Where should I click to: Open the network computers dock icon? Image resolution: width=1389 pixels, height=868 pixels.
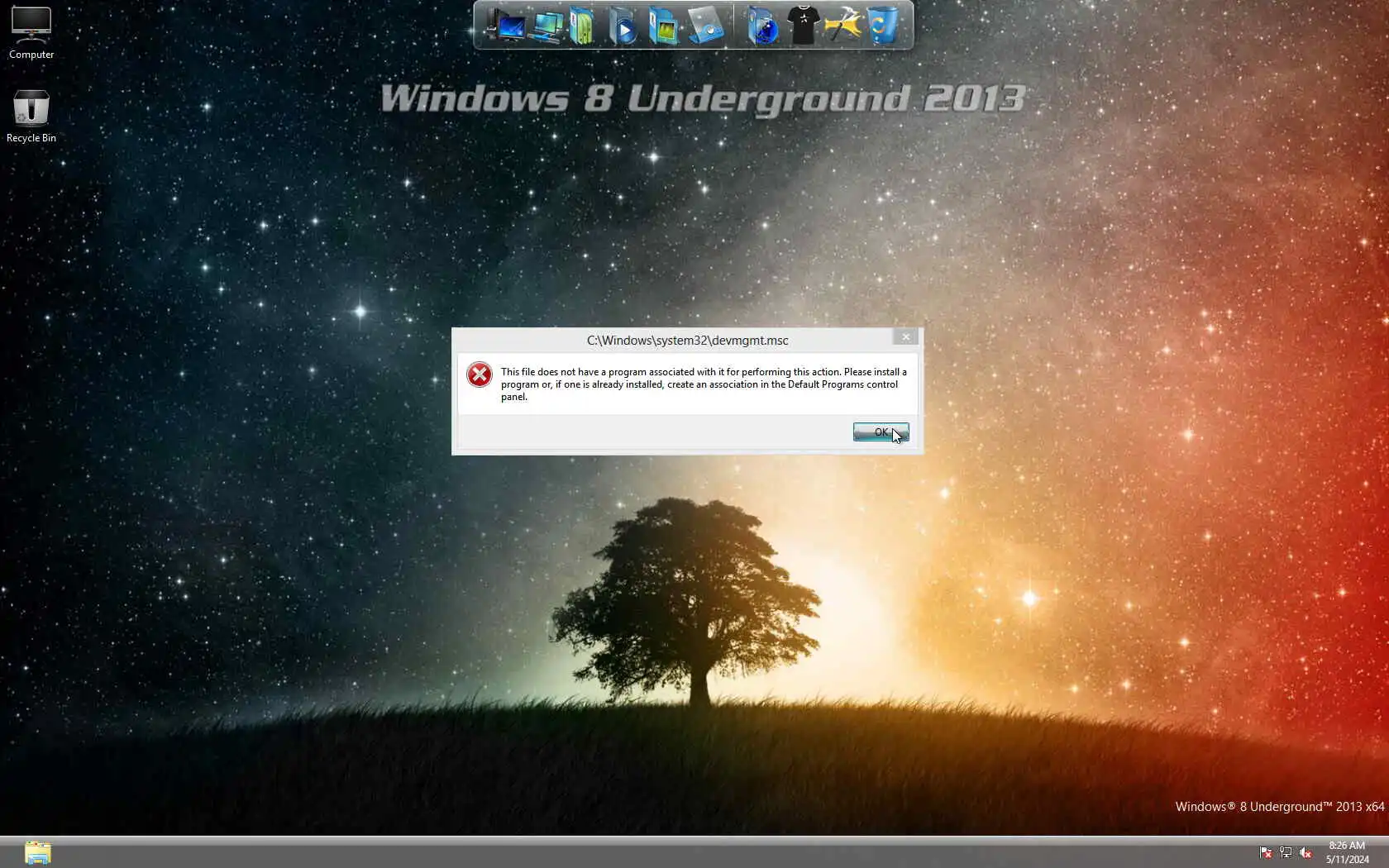click(x=547, y=26)
